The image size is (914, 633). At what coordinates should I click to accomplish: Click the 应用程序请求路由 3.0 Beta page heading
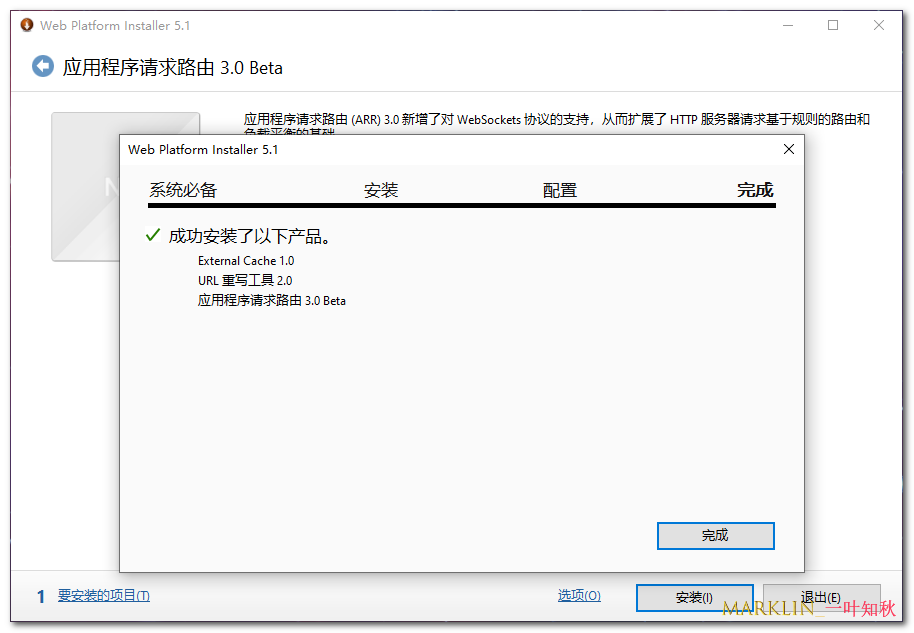pos(173,68)
